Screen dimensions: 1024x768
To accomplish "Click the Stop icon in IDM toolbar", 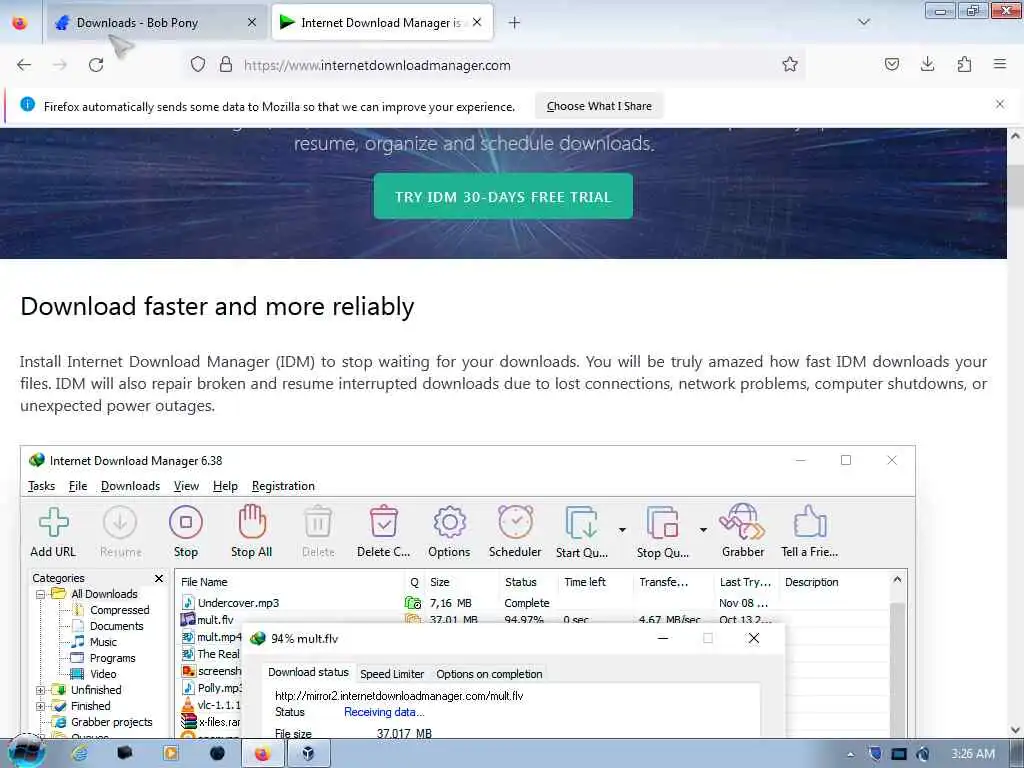I will click(x=185, y=522).
